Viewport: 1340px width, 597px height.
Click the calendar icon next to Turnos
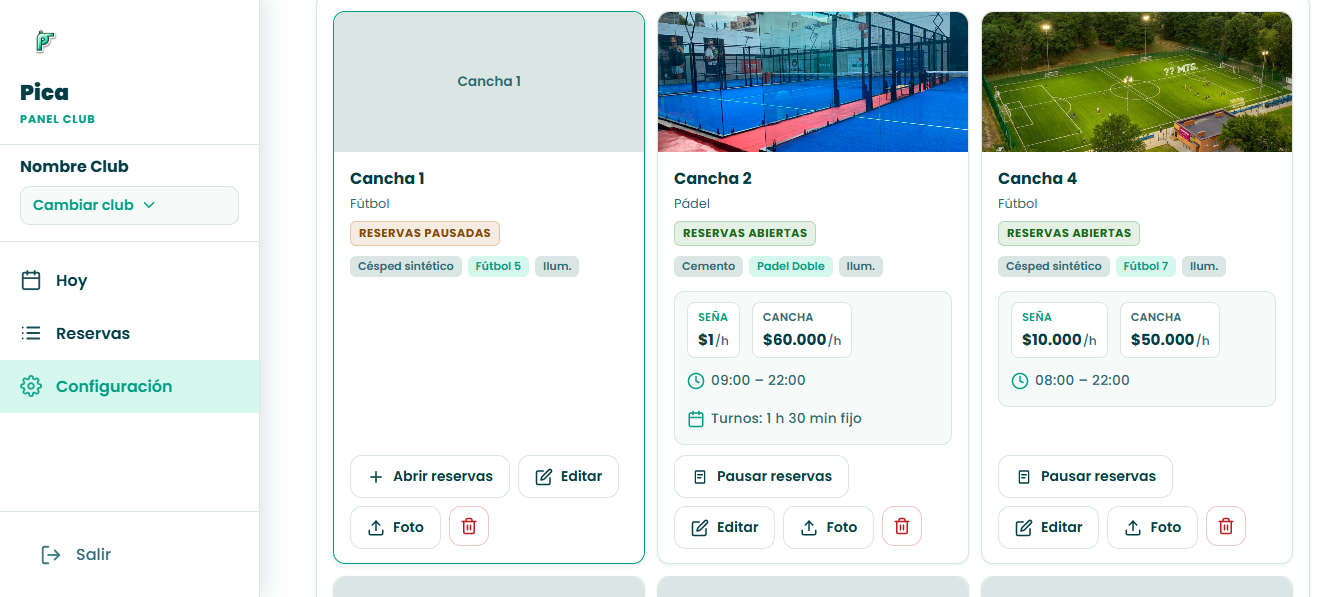click(x=696, y=419)
